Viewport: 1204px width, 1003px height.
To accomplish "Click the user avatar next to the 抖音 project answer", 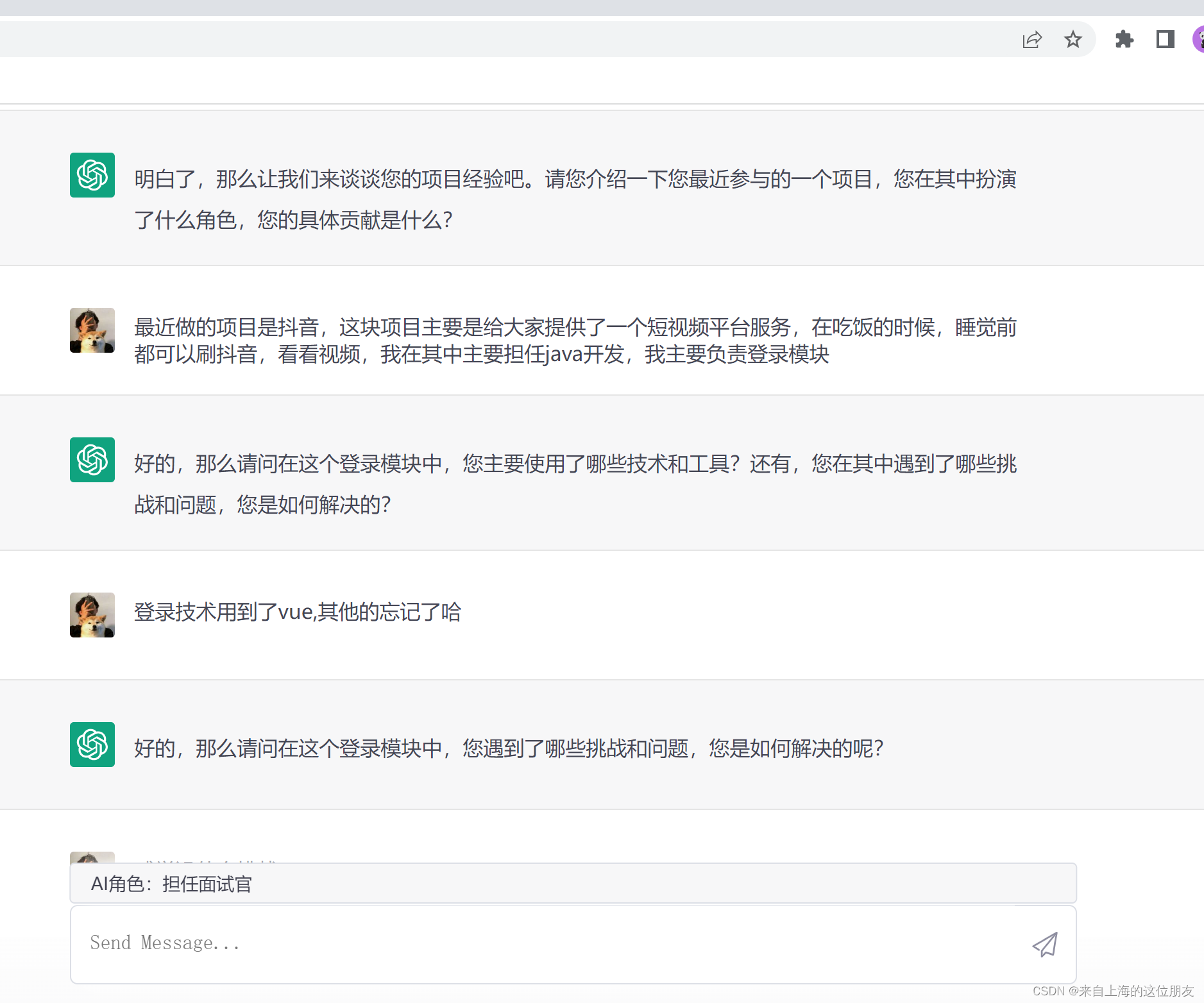I will pyautogui.click(x=92, y=330).
